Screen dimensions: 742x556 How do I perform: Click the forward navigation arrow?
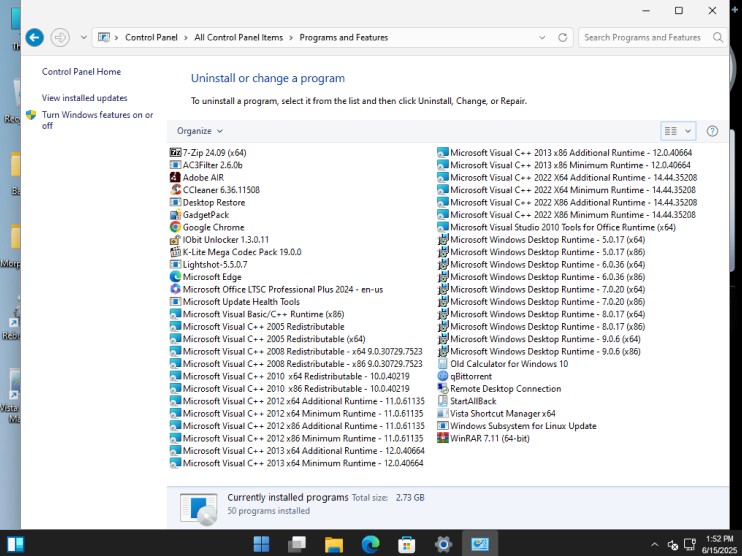(x=60, y=37)
